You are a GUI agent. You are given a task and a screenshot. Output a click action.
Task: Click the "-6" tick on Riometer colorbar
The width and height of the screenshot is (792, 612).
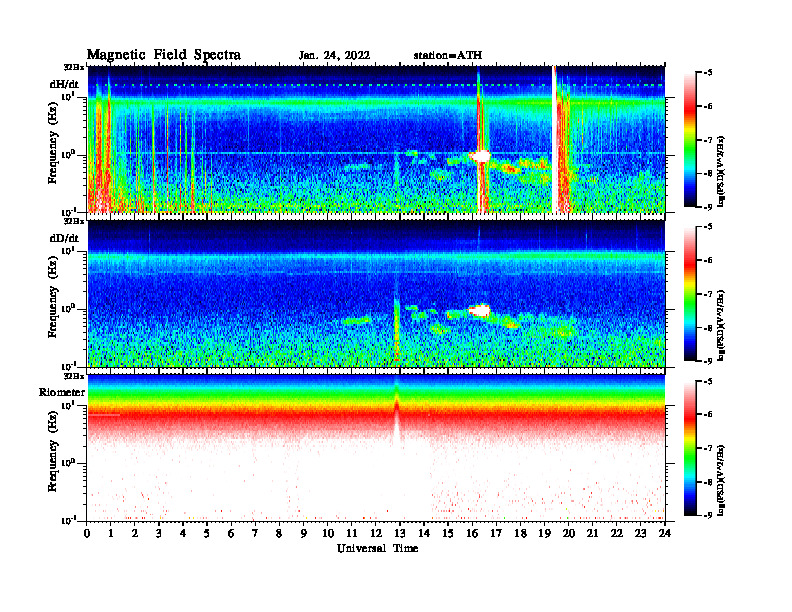pyautogui.click(x=708, y=414)
